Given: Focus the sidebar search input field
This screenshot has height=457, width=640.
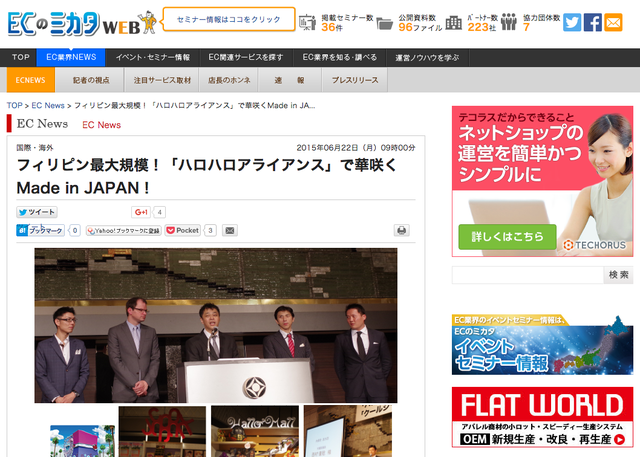Looking at the screenshot, I should tap(528, 275).
